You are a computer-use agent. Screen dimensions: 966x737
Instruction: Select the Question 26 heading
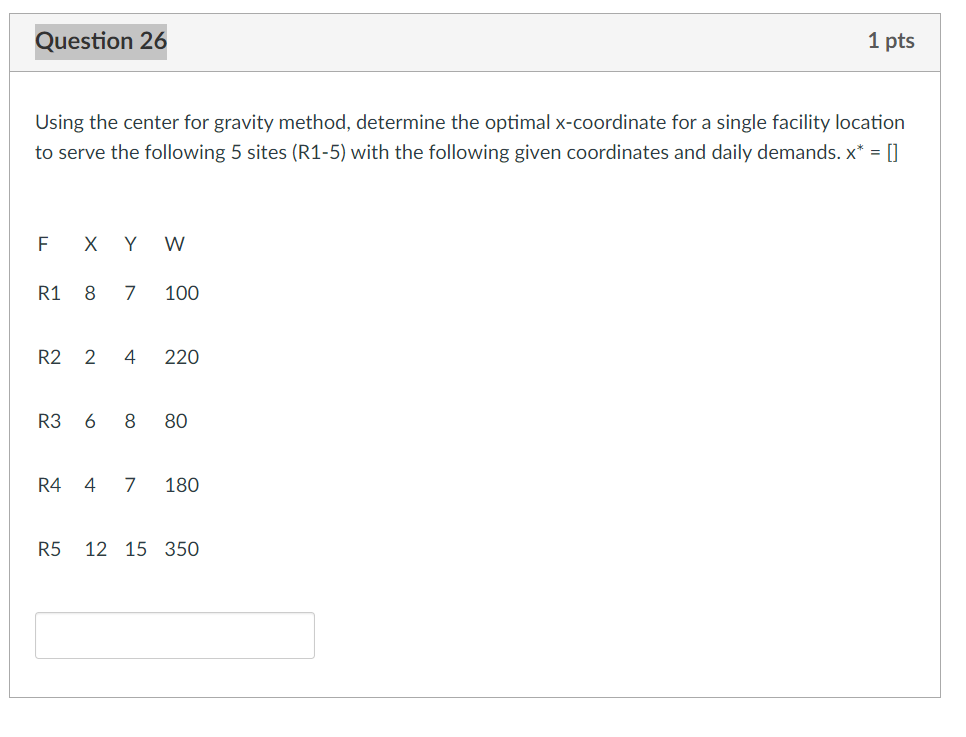pos(100,42)
